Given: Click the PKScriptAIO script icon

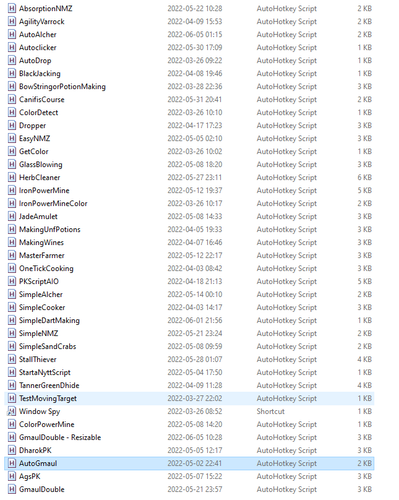Looking at the screenshot, I should point(12,281).
